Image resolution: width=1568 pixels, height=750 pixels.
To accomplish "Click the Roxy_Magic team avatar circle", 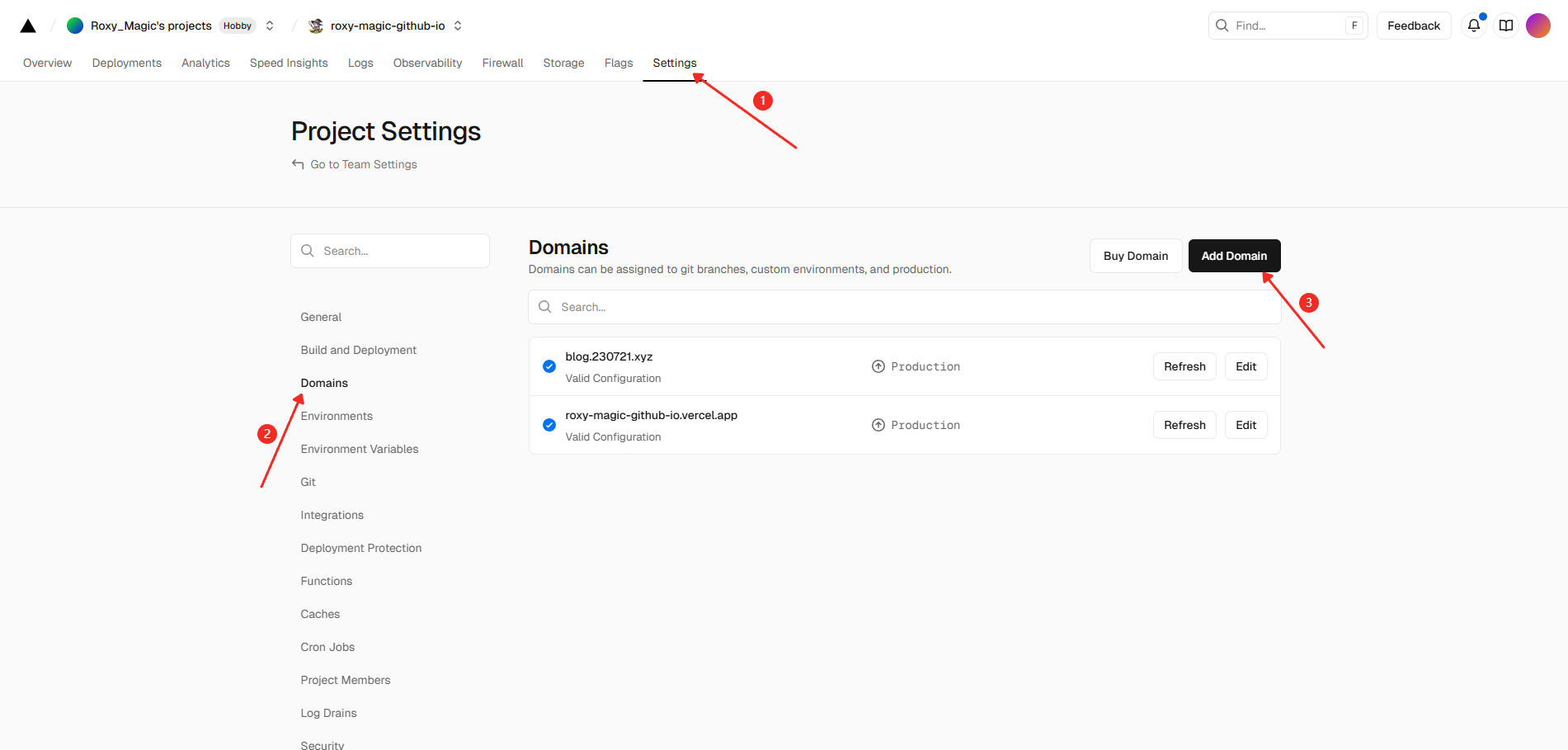I will coord(75,26).
